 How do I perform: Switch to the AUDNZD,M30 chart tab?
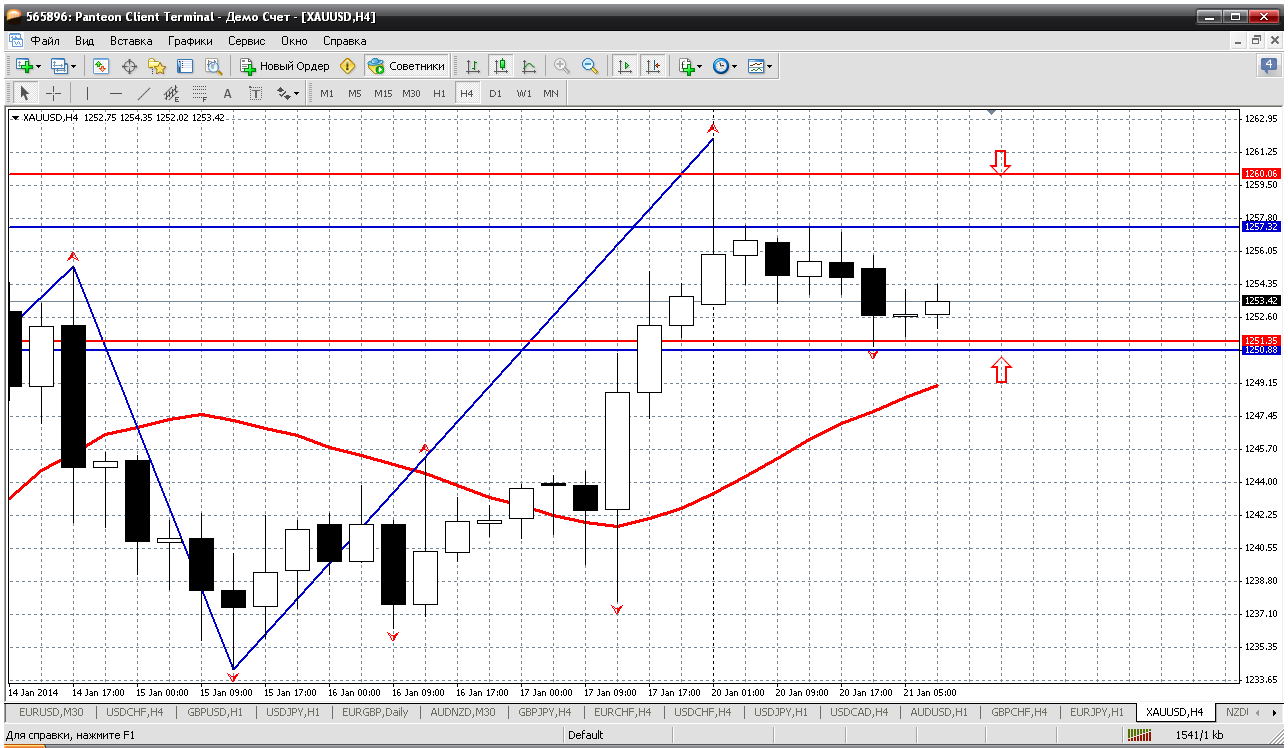point(462,712)
